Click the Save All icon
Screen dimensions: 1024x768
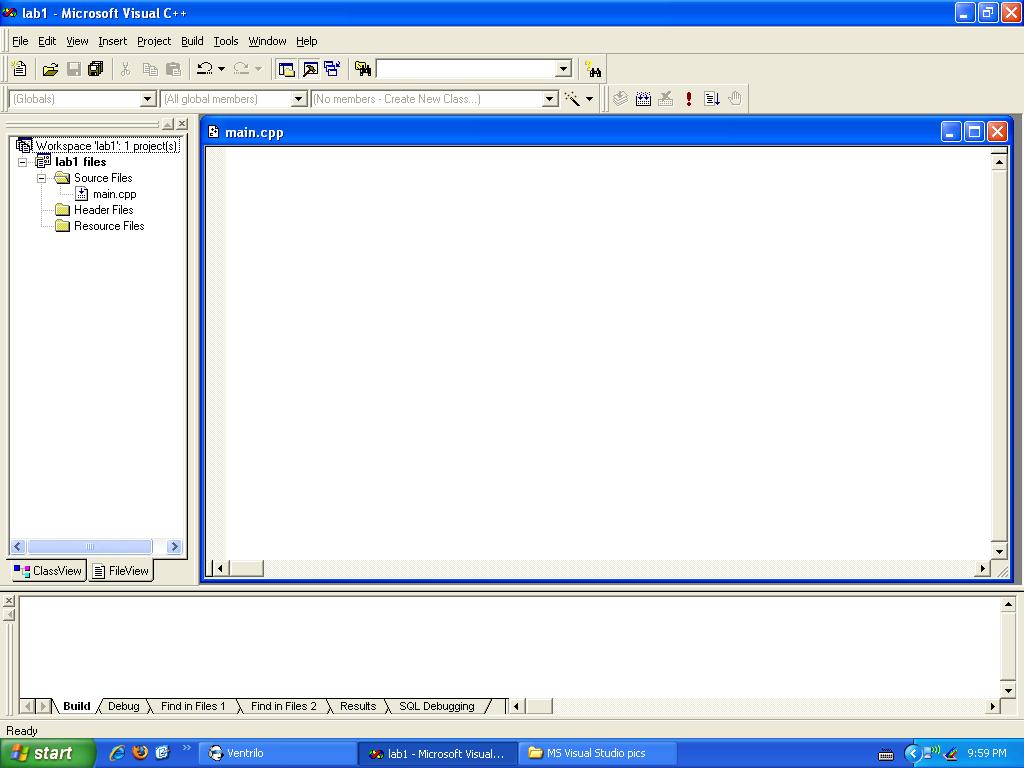96,69
